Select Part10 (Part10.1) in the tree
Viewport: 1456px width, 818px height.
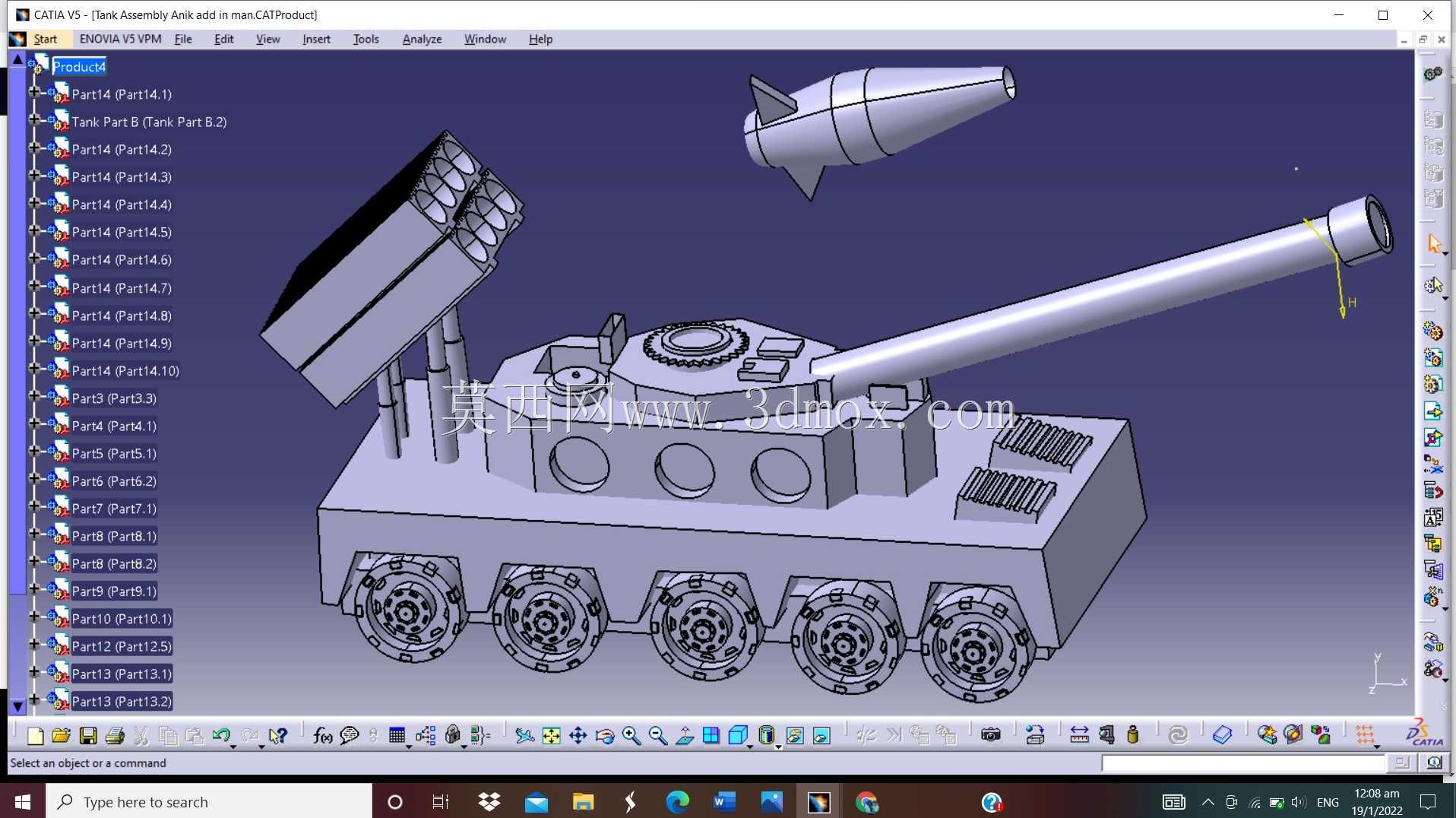122,619
